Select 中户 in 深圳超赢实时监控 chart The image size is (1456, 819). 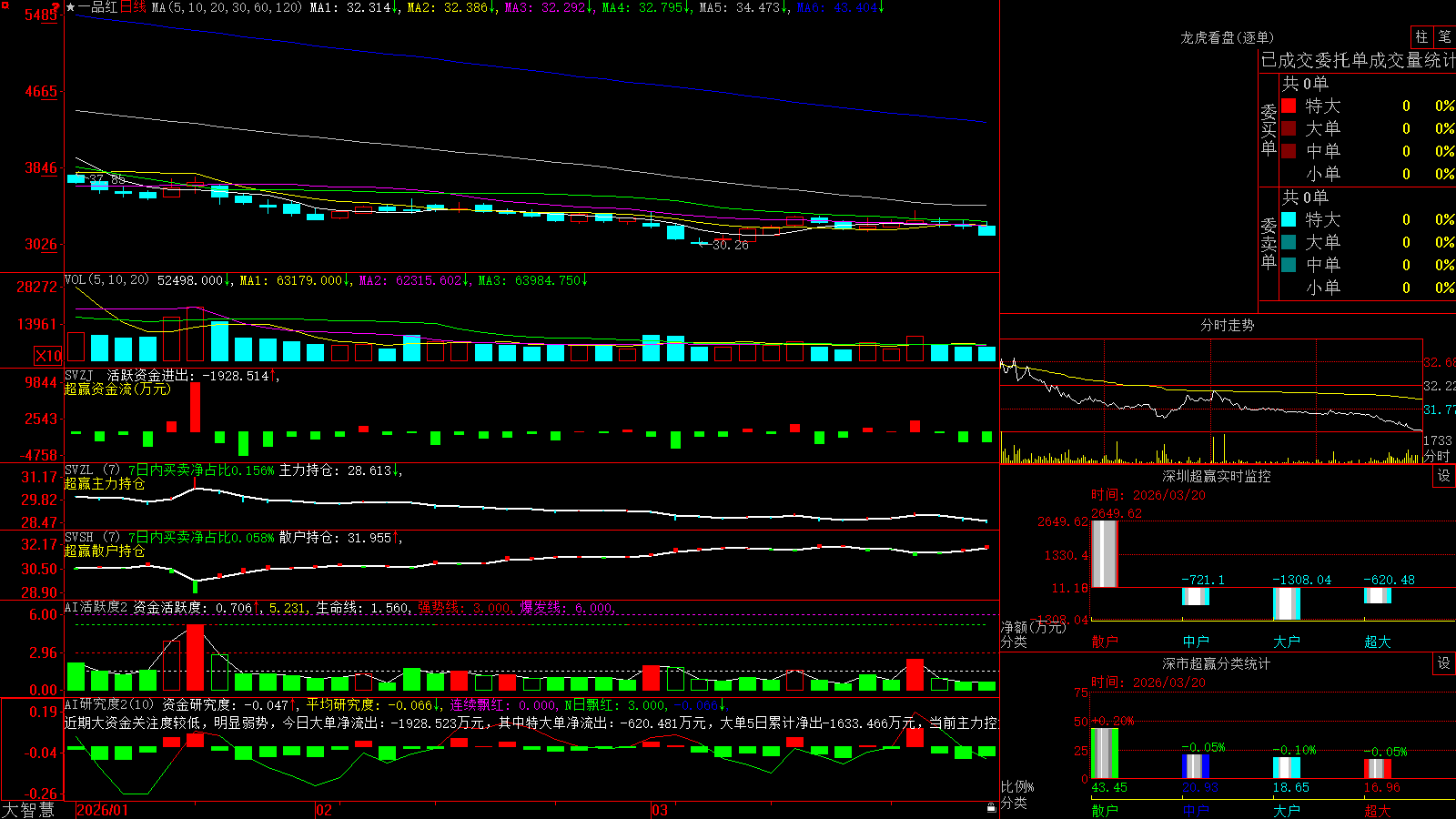click(x=1196, y=642)
